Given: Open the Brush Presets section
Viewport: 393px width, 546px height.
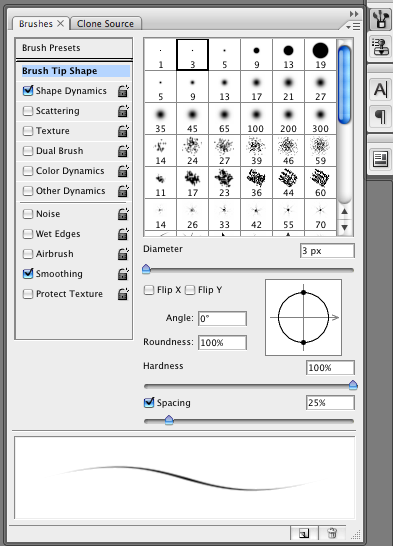Looking at the screenshot, I should pos(74,48).
